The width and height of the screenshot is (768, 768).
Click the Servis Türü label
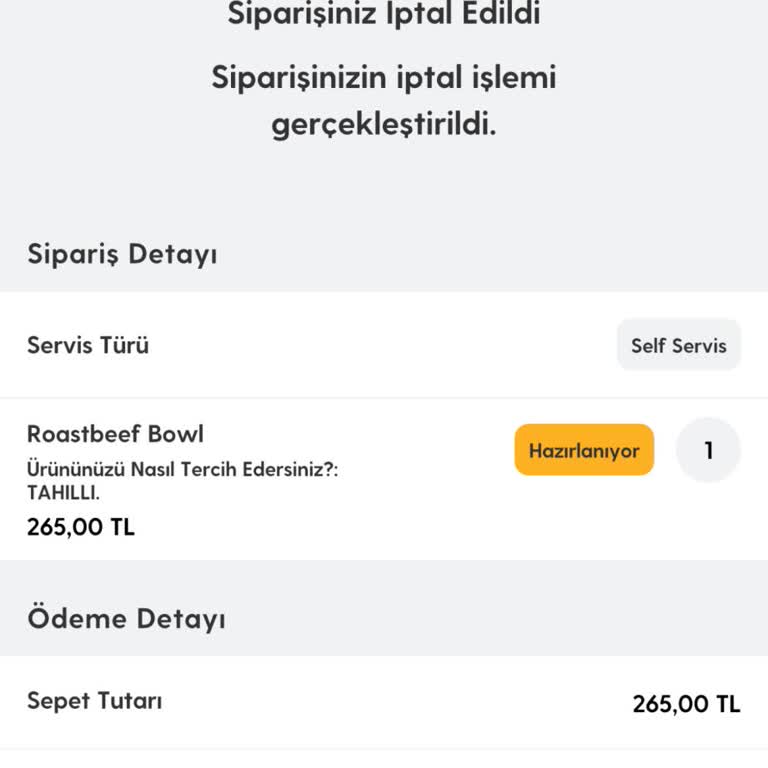tap(88, 346)
